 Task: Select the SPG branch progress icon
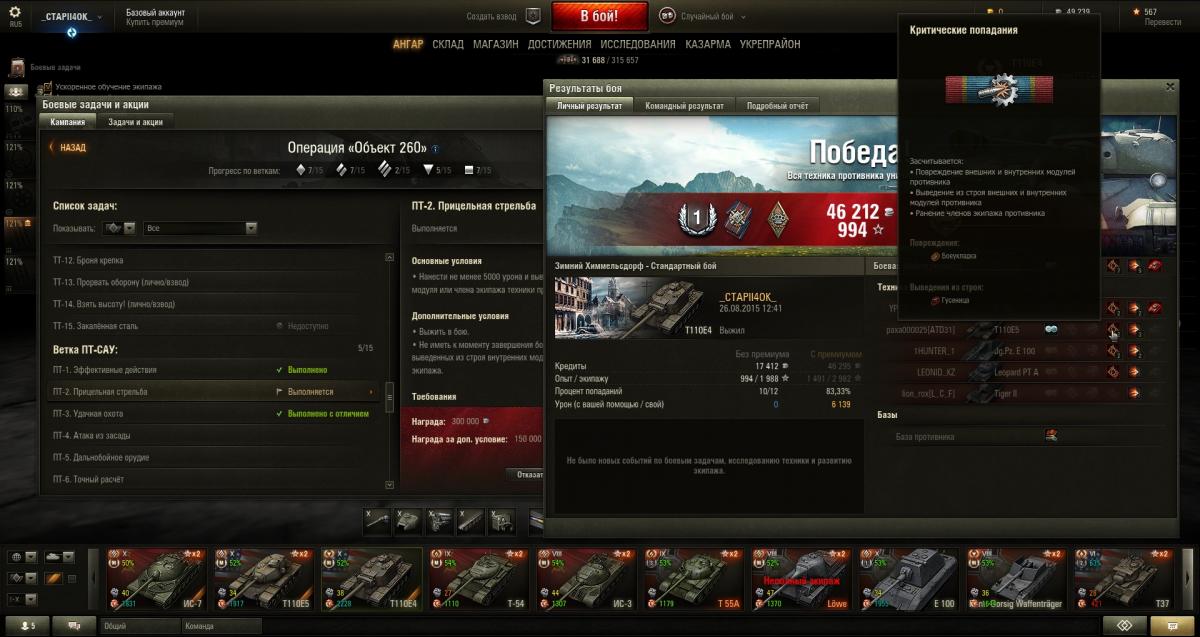pos(470,170)
